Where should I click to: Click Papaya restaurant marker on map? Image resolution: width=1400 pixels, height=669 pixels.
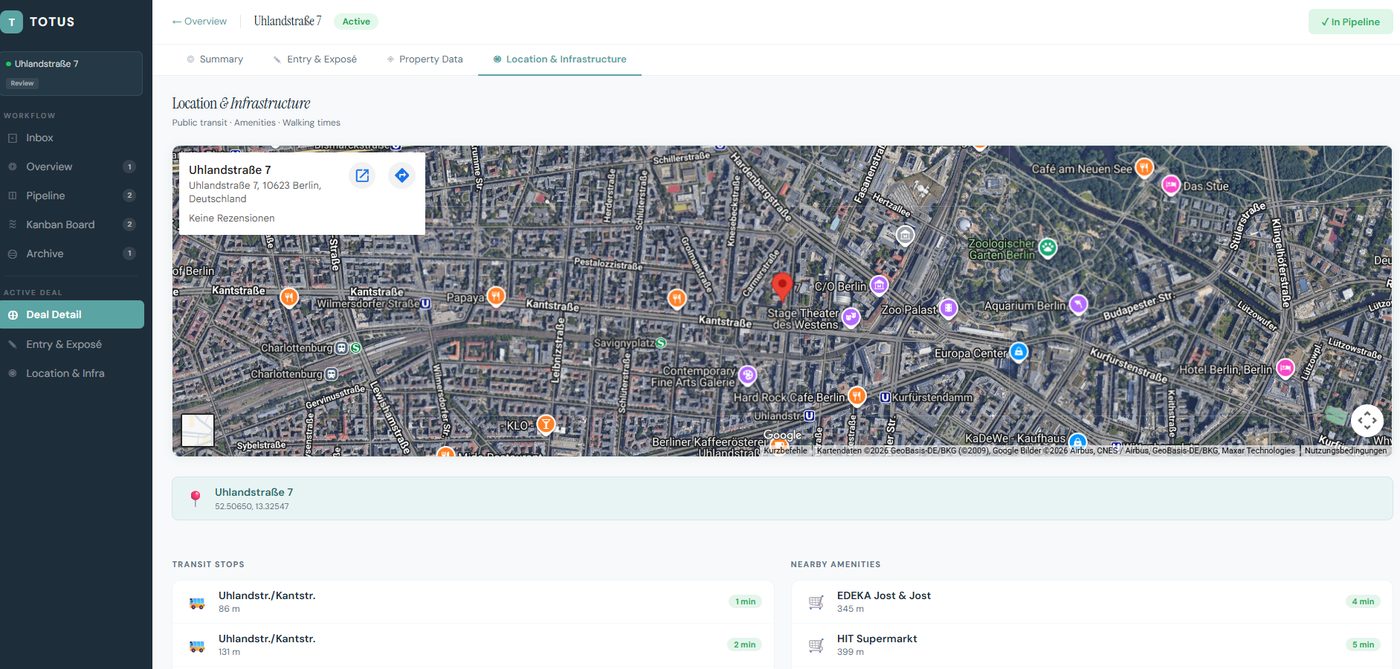point(495,296)
